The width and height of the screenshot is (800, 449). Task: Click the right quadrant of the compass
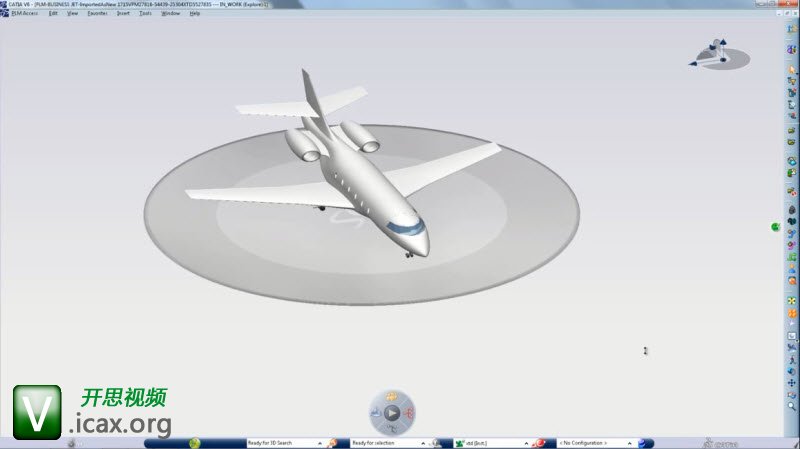pyautogui.click(x=408, y=412)
